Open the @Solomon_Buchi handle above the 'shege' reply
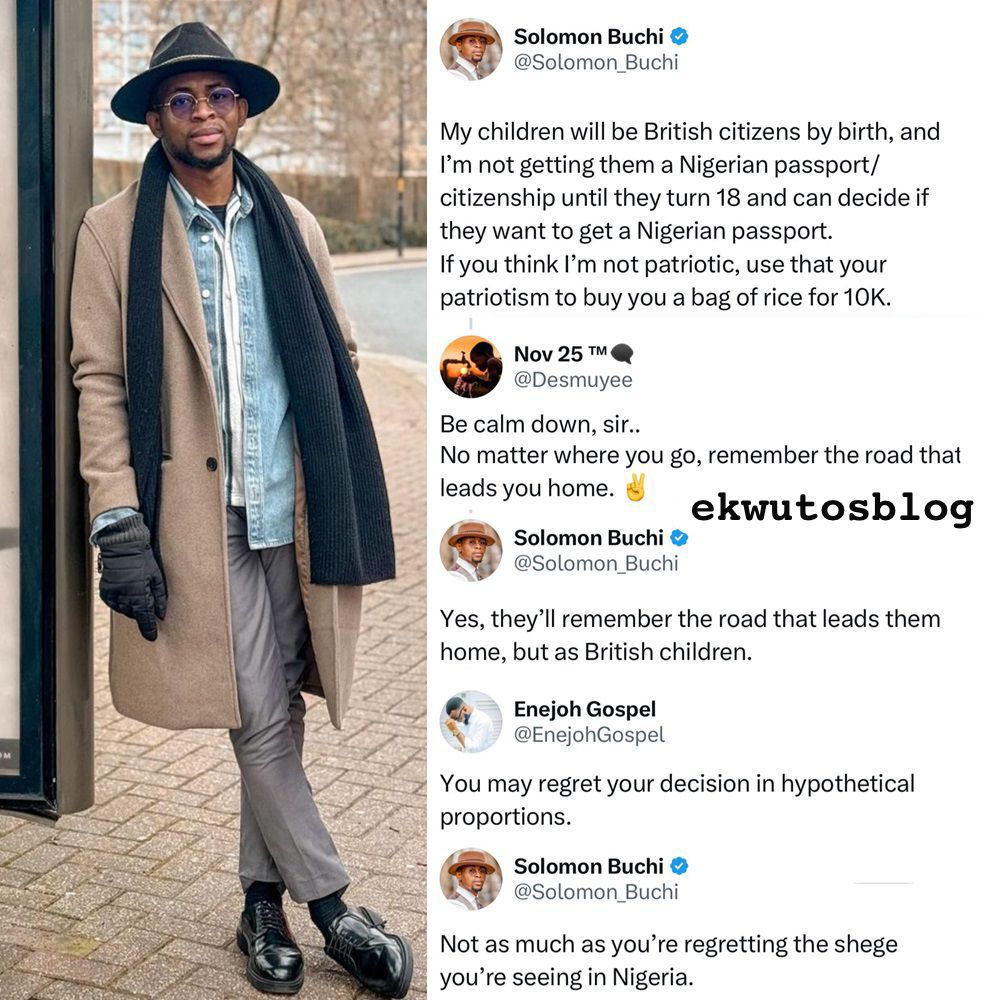1002x1000 pixels. [596, 892]
